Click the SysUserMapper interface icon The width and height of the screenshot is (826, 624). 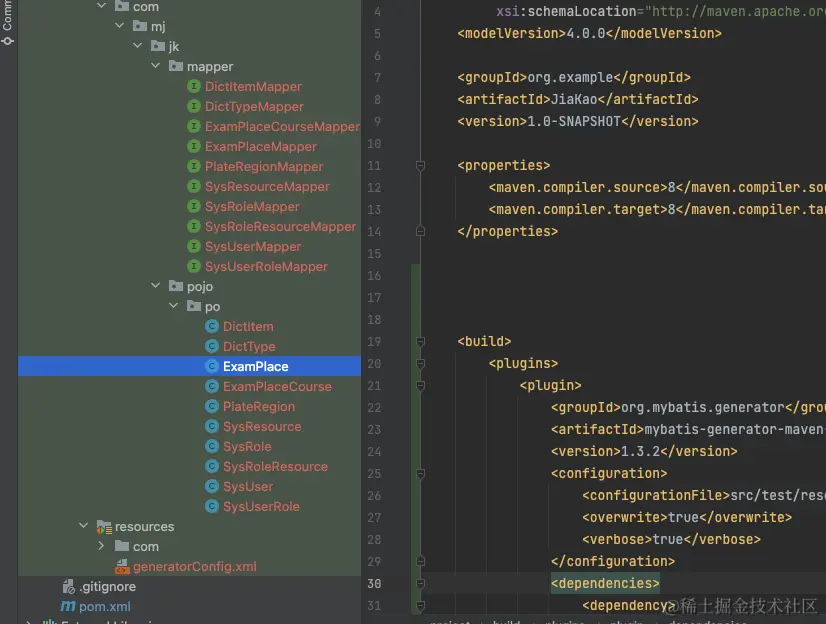pyautogui.click(x=194, y=246)
